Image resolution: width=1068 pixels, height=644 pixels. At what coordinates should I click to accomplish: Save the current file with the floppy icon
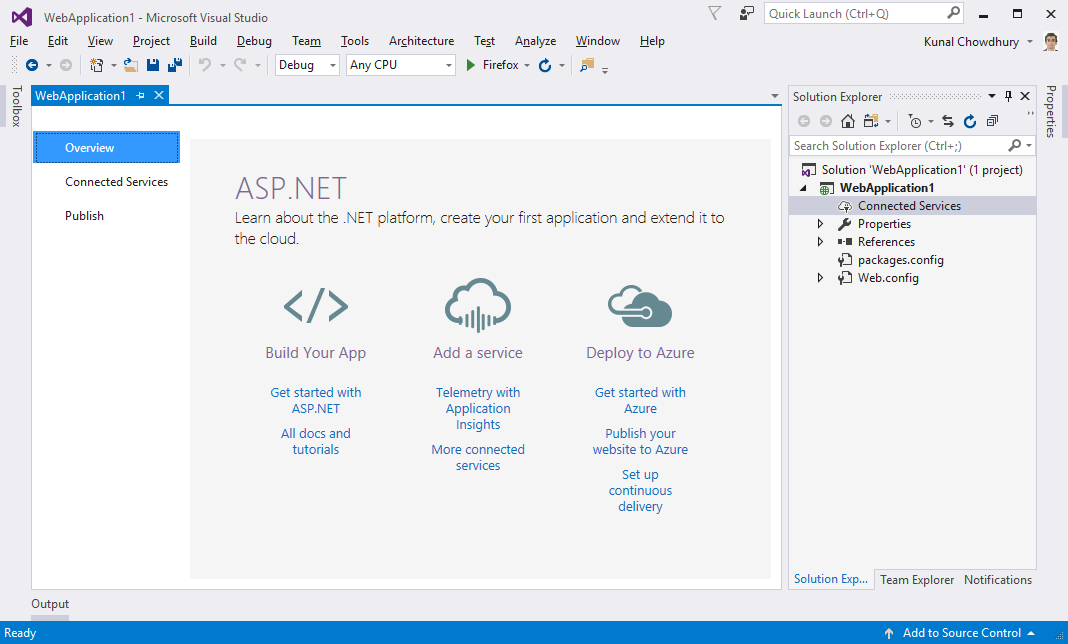tap(153, 65)
